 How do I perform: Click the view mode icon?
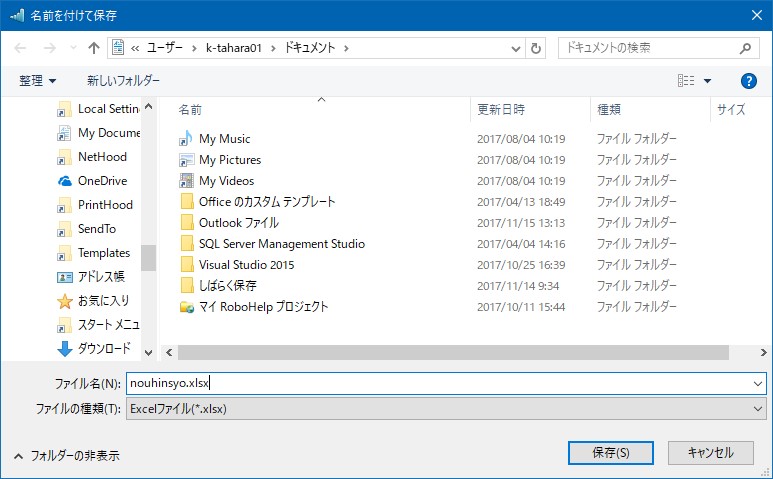(686, 81)
